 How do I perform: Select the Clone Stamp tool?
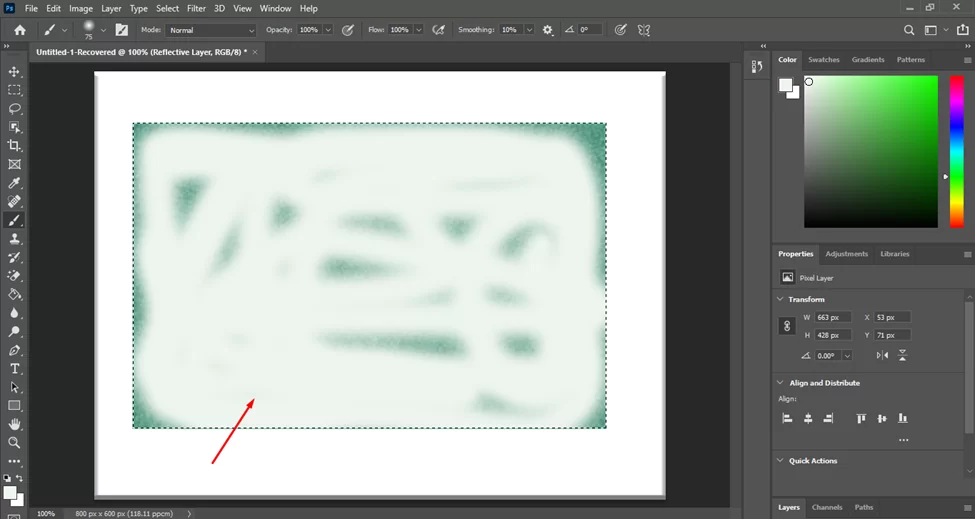click(x=14, y=239)
